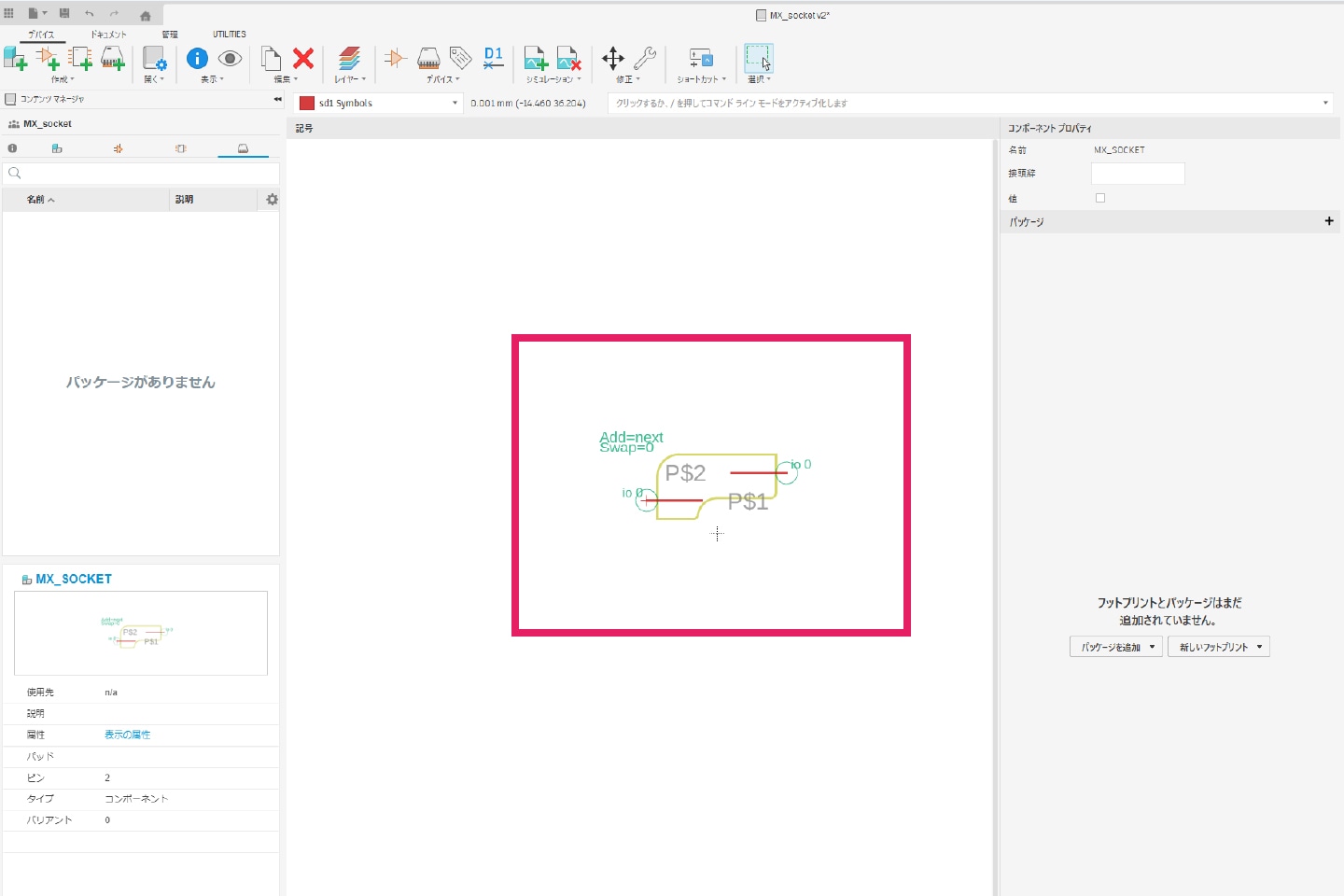The image size is (1344, 896).
Task: Click the blue info icon in toolbar
Action: pyautogui.click(x=197, y=59)
